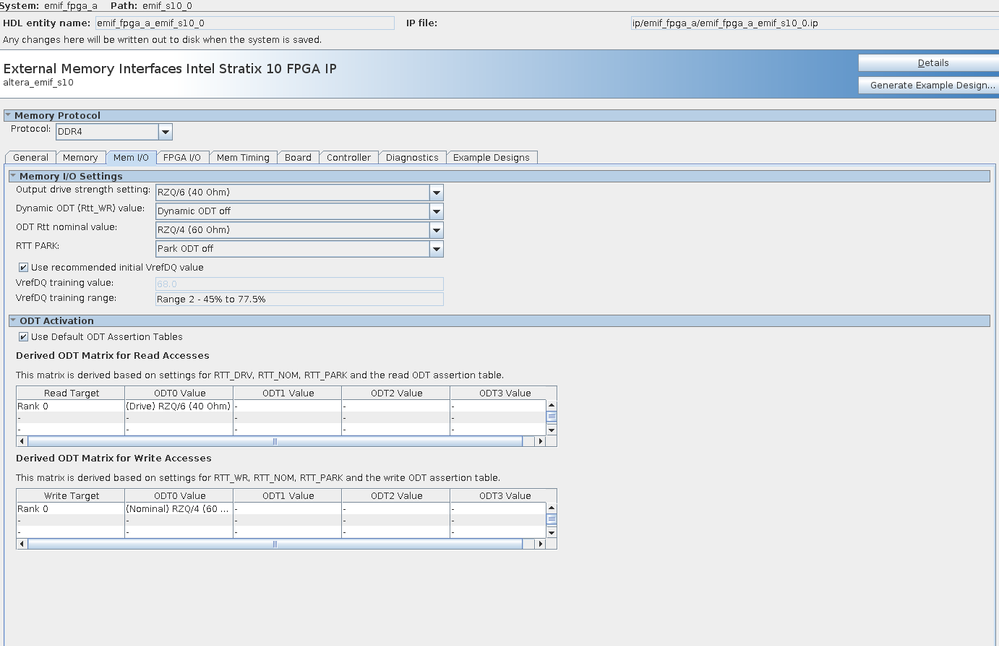Screen dimensions: 999x646
Task: Open Dynamic ODT (Rtt_WR) value dropdown
Action: 436,211
